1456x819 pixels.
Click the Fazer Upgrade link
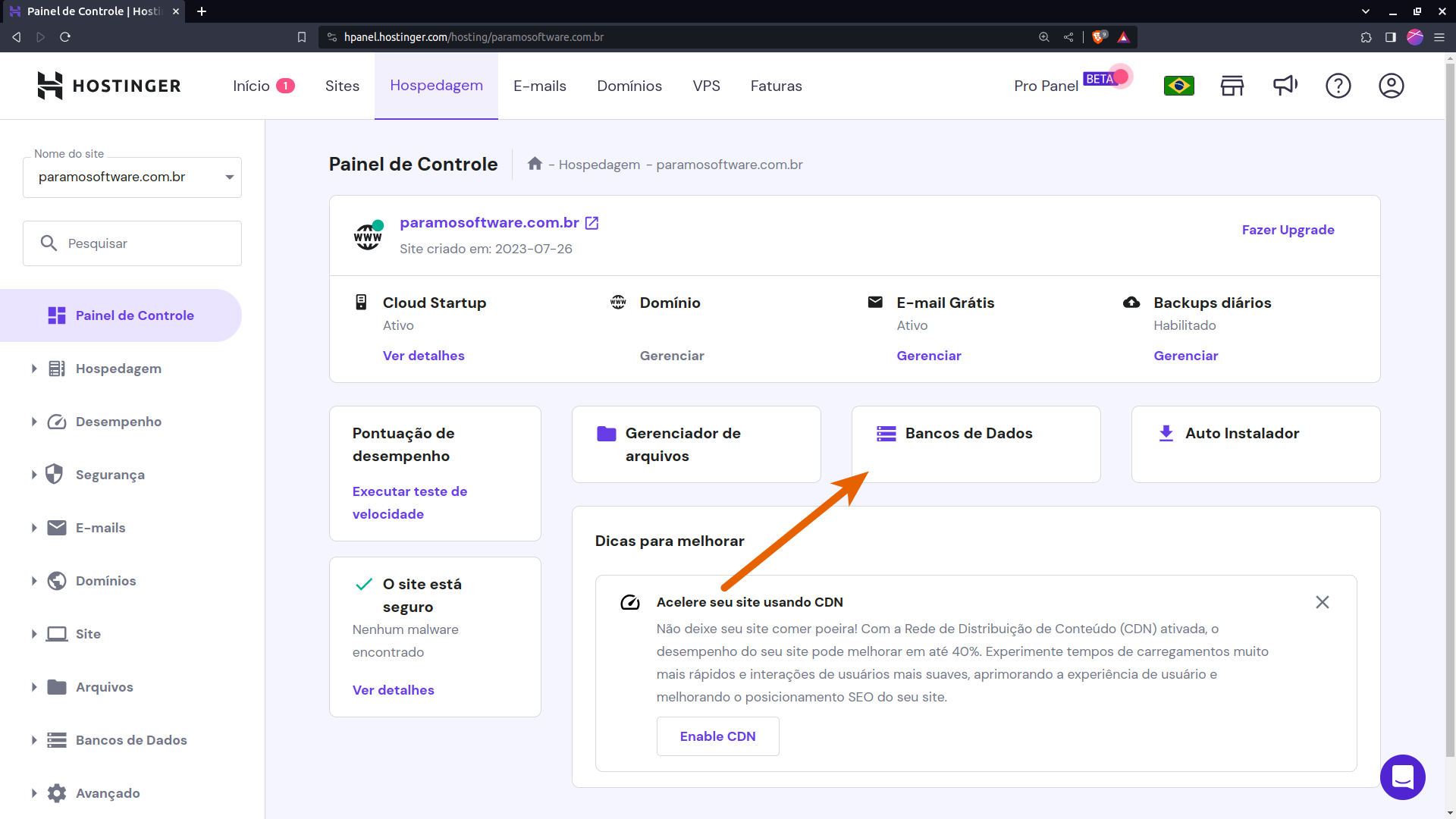point(1288,230)
